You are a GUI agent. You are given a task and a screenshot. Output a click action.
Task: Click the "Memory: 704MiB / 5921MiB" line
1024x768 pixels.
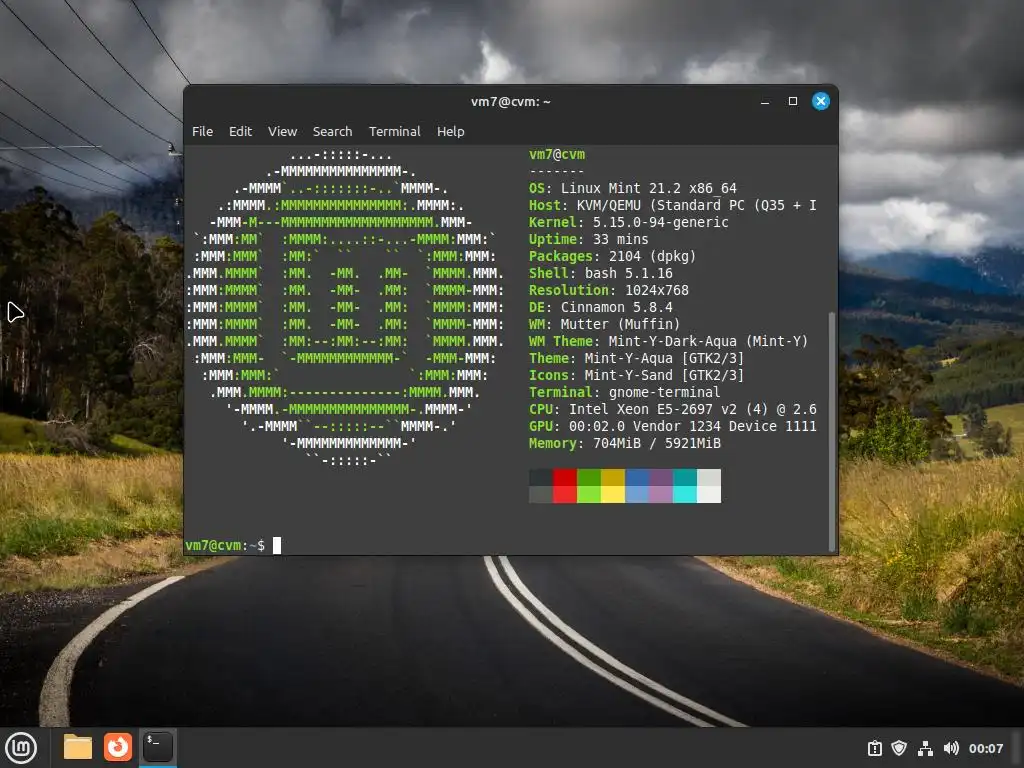point(624,443)
